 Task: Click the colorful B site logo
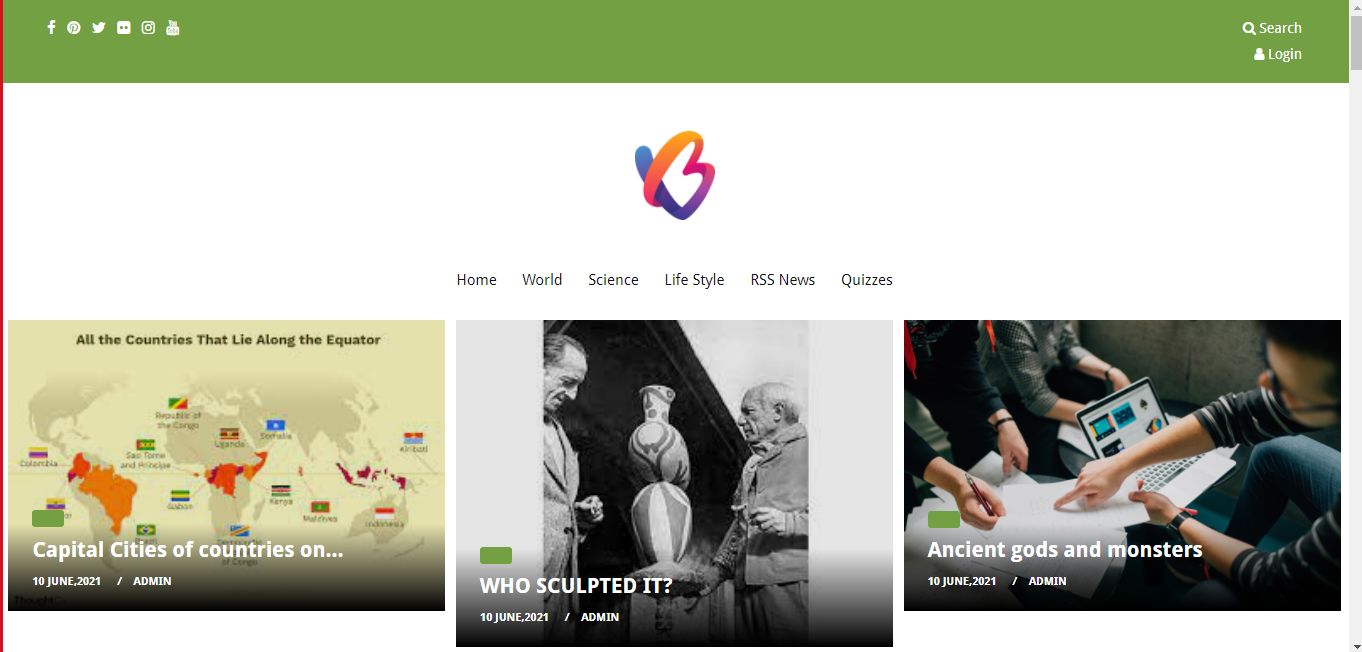pos(676,175)
